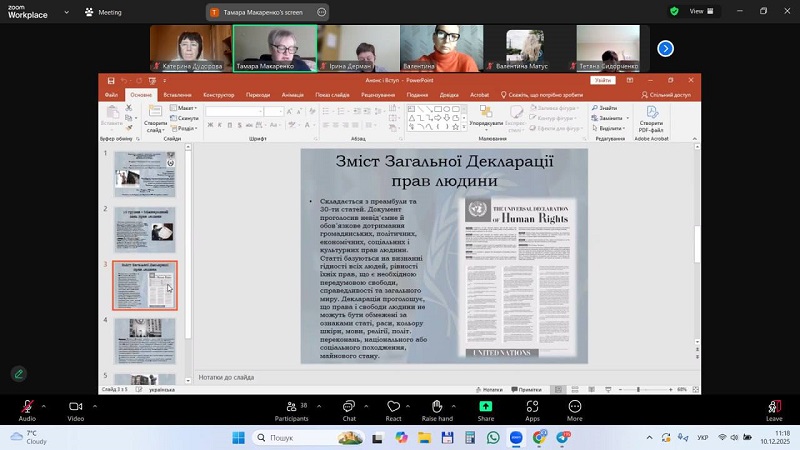Leave the Zoom meeting

774,407
